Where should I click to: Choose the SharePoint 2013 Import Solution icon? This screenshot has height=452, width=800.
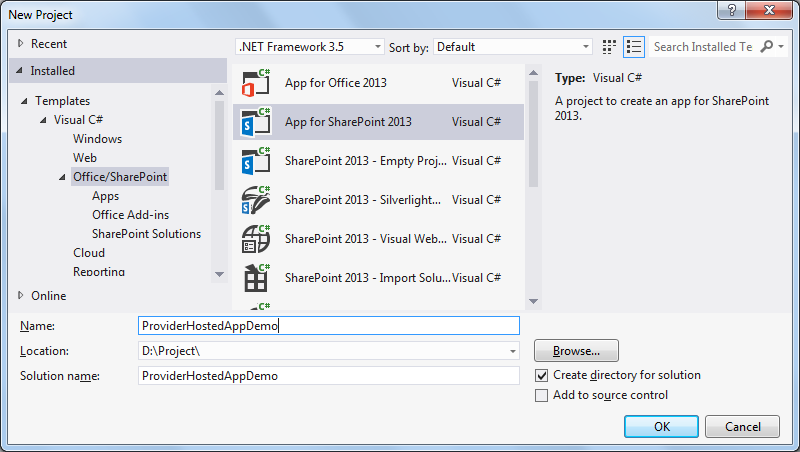(256, 278)
